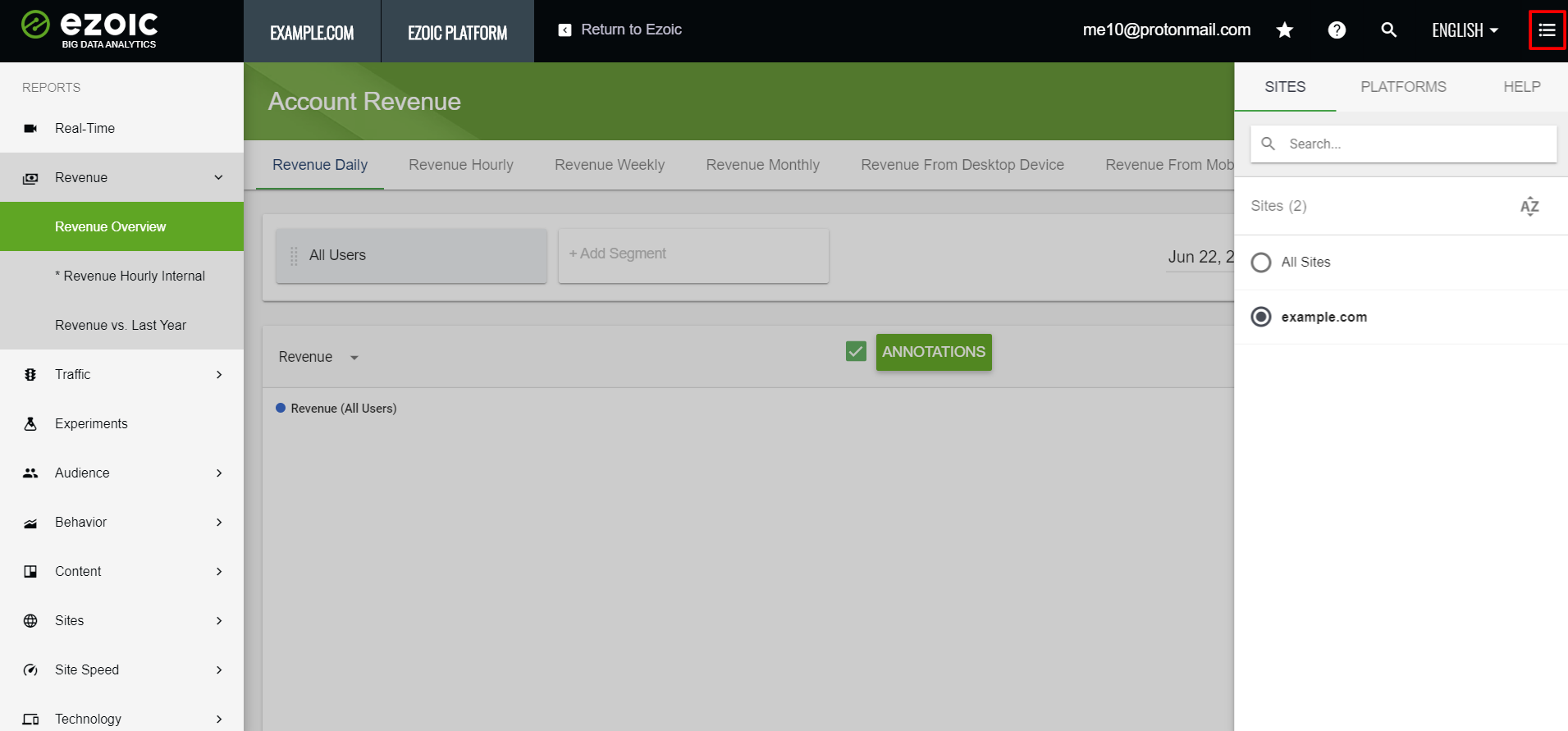Select the All Sites radio button
Image resolution: width=1568 pixels, height=731 pixels.
[1261, 263]
